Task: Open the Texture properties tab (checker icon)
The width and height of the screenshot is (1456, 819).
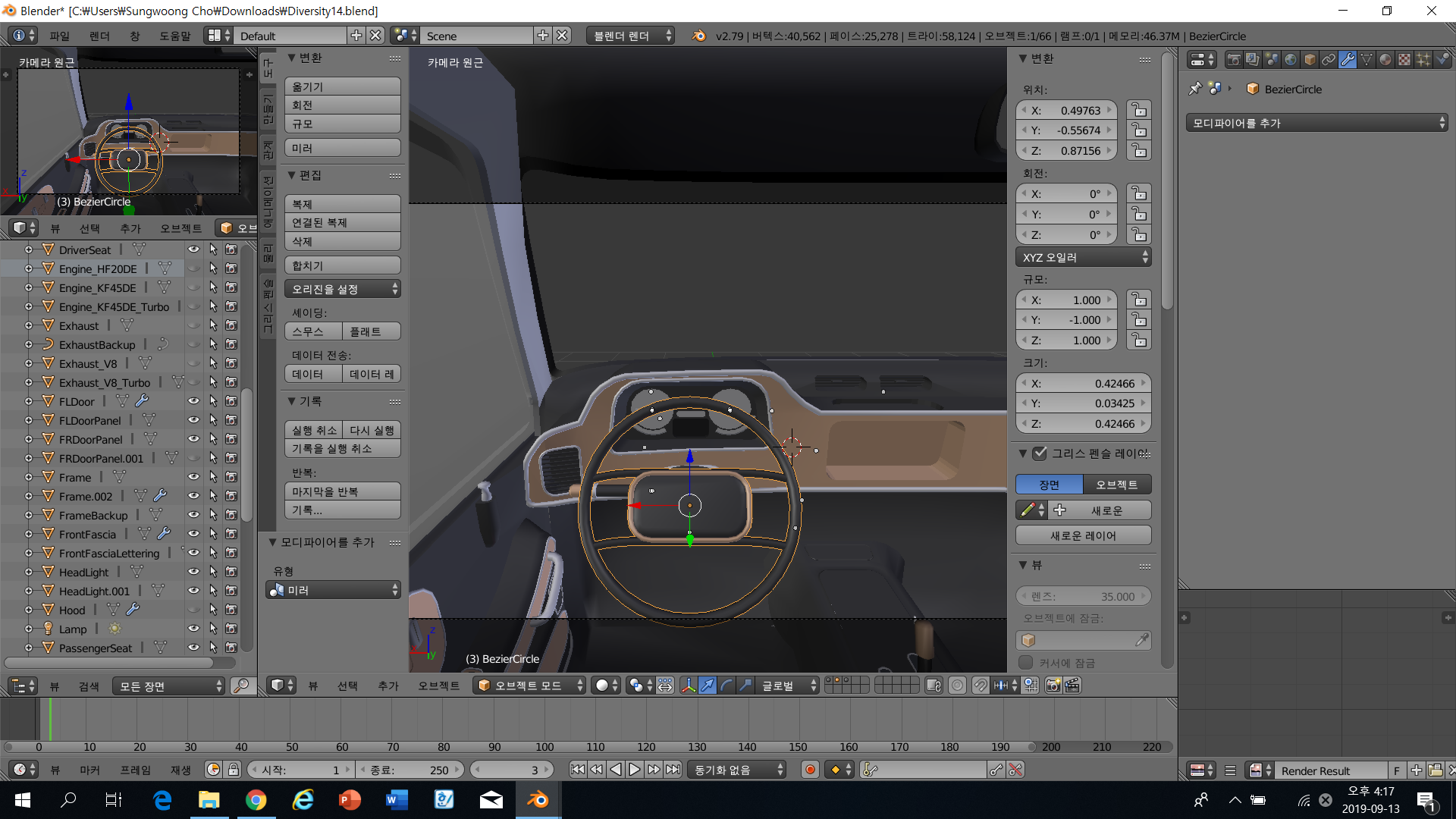Action: click(x=1404, y=59)
